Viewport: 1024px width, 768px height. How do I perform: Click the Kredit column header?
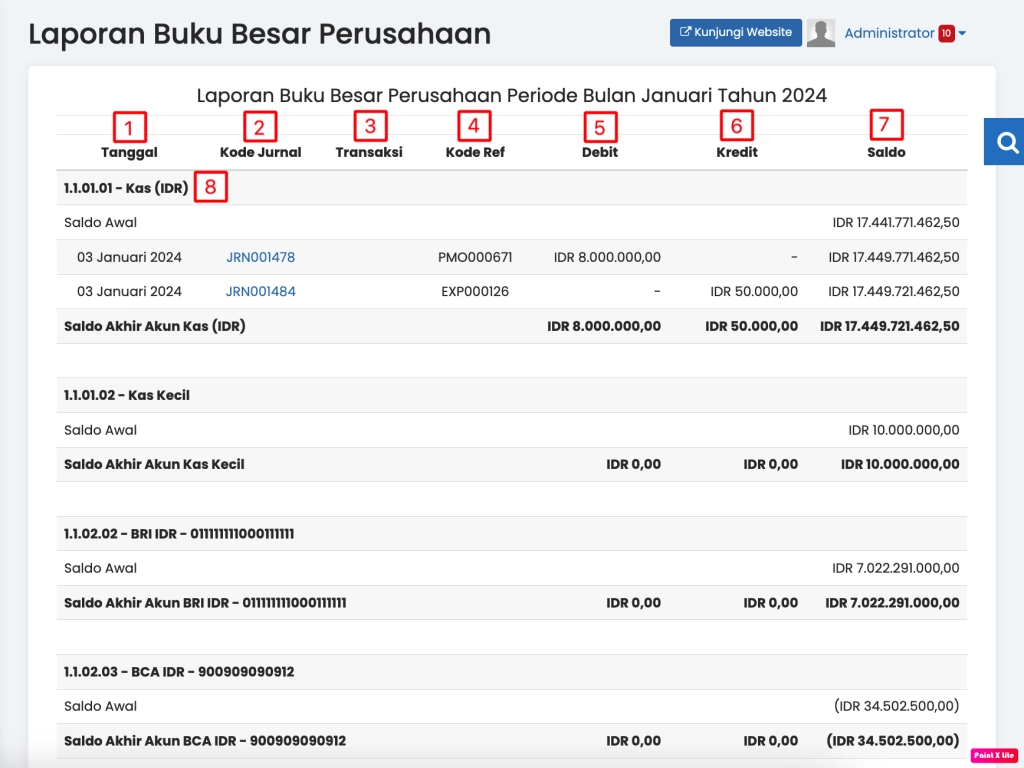[x=737, y=152]
